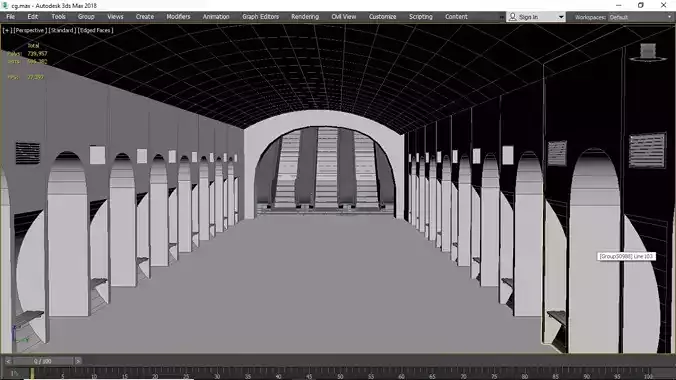
Task: Click the viewport [+] general menu label
Action: pos(7,30)
